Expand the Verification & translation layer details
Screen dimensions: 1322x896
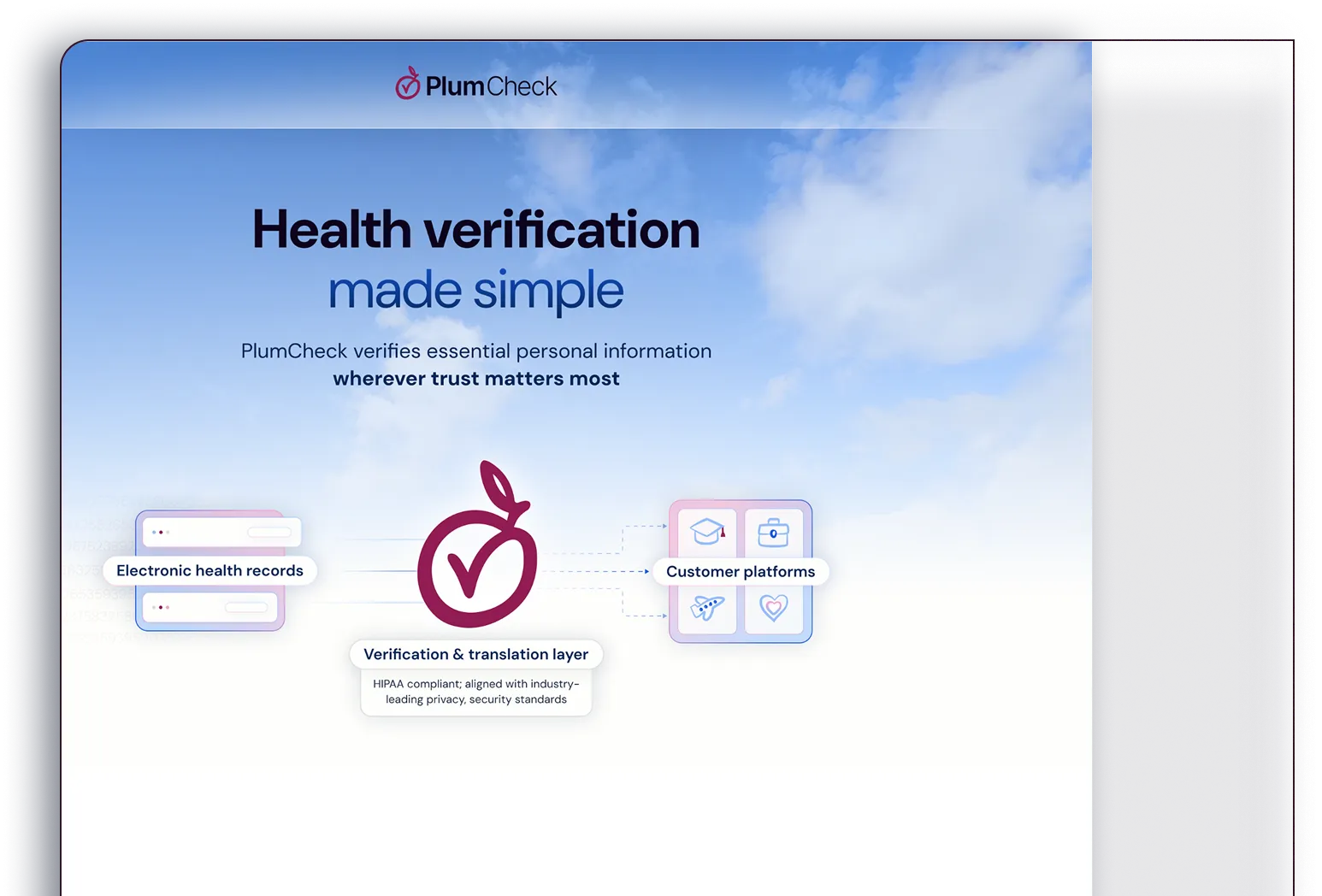coord(476,654)
